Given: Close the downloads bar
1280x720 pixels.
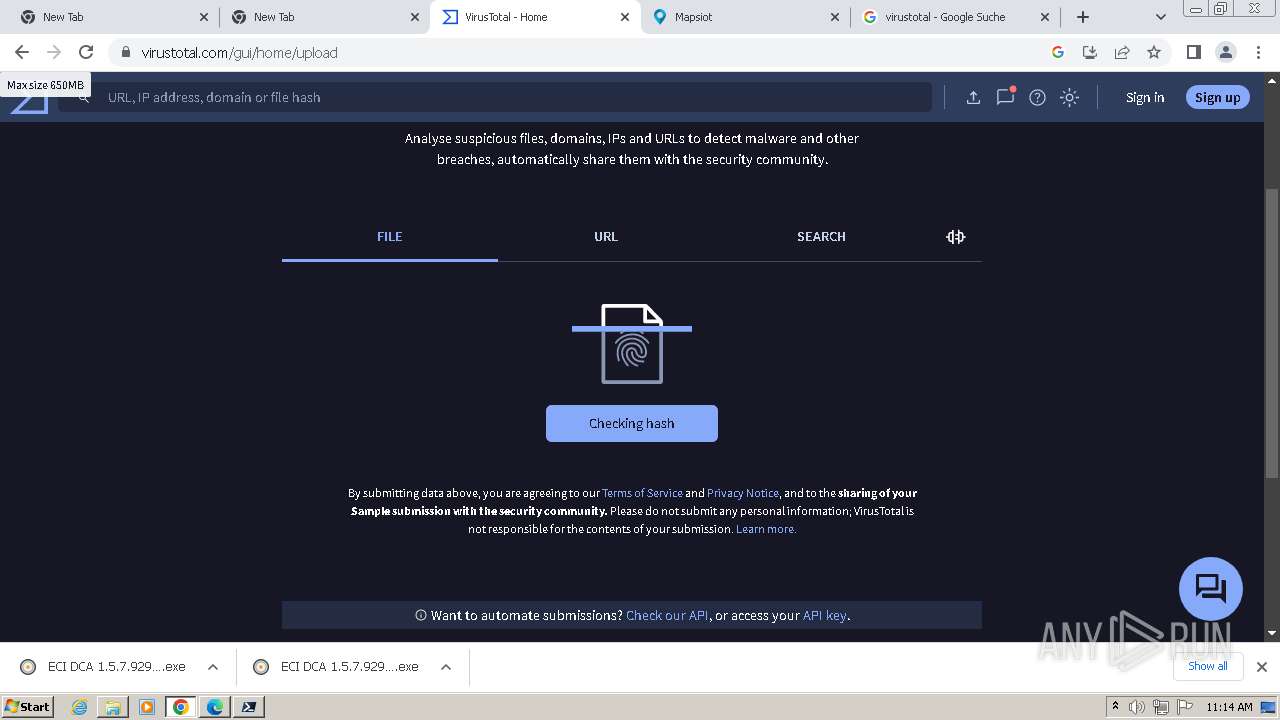Looking at the screenshot, I should tap(1262, 667).
